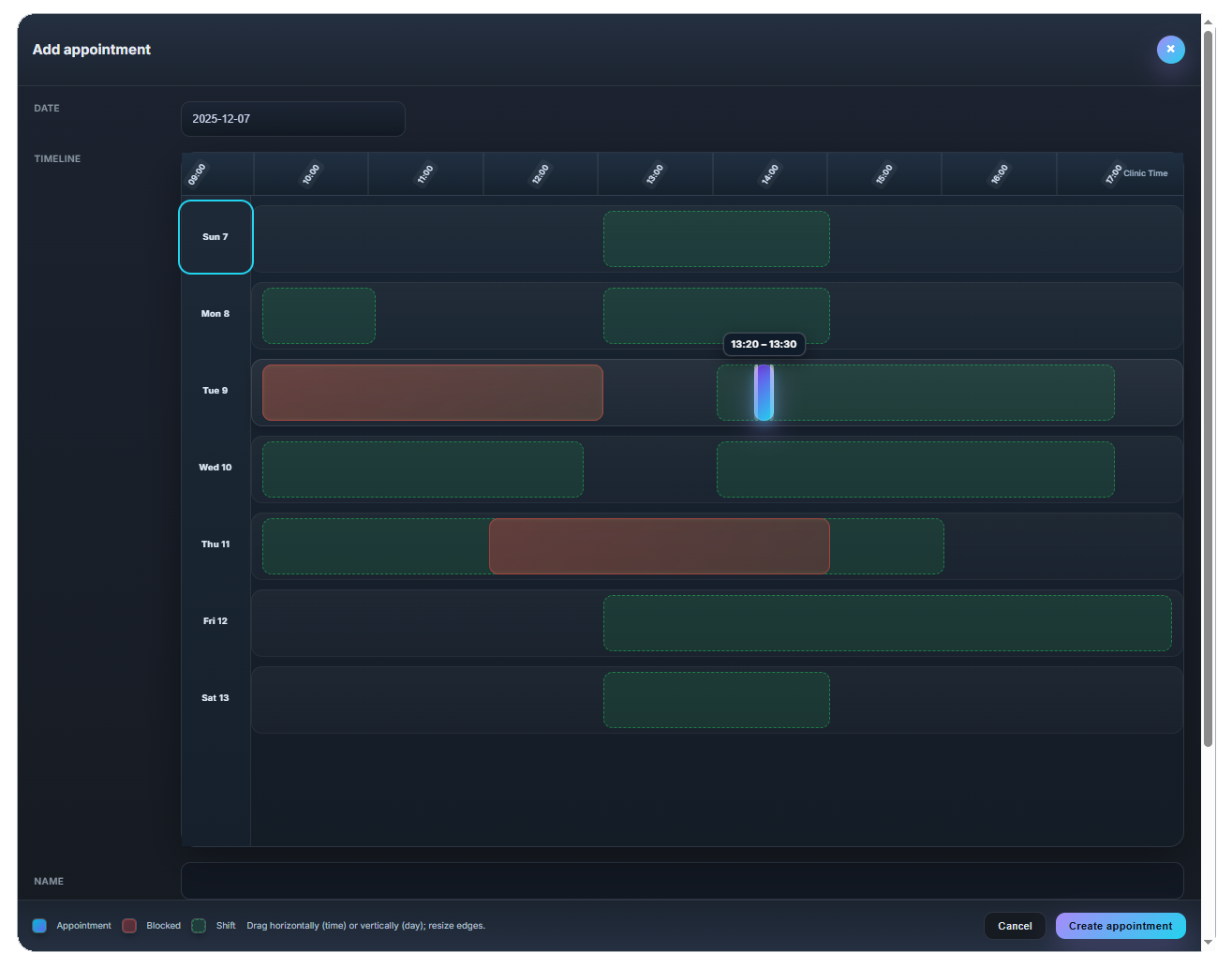Select the Sun 7 day label
Screen dimensions: 1232x968
coord(215,237)
